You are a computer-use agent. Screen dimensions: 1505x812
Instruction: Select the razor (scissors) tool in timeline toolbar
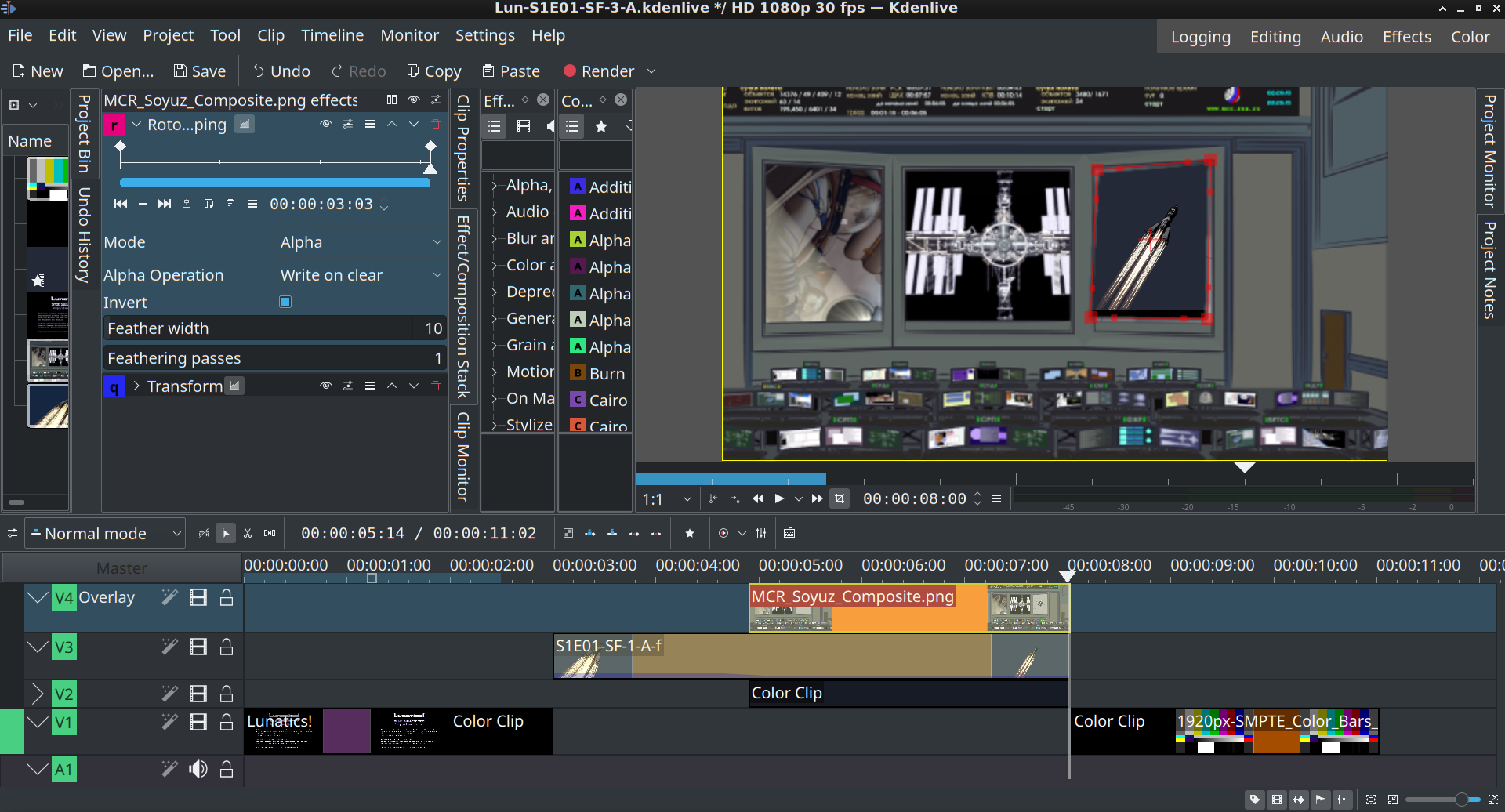tap(248, 534)
